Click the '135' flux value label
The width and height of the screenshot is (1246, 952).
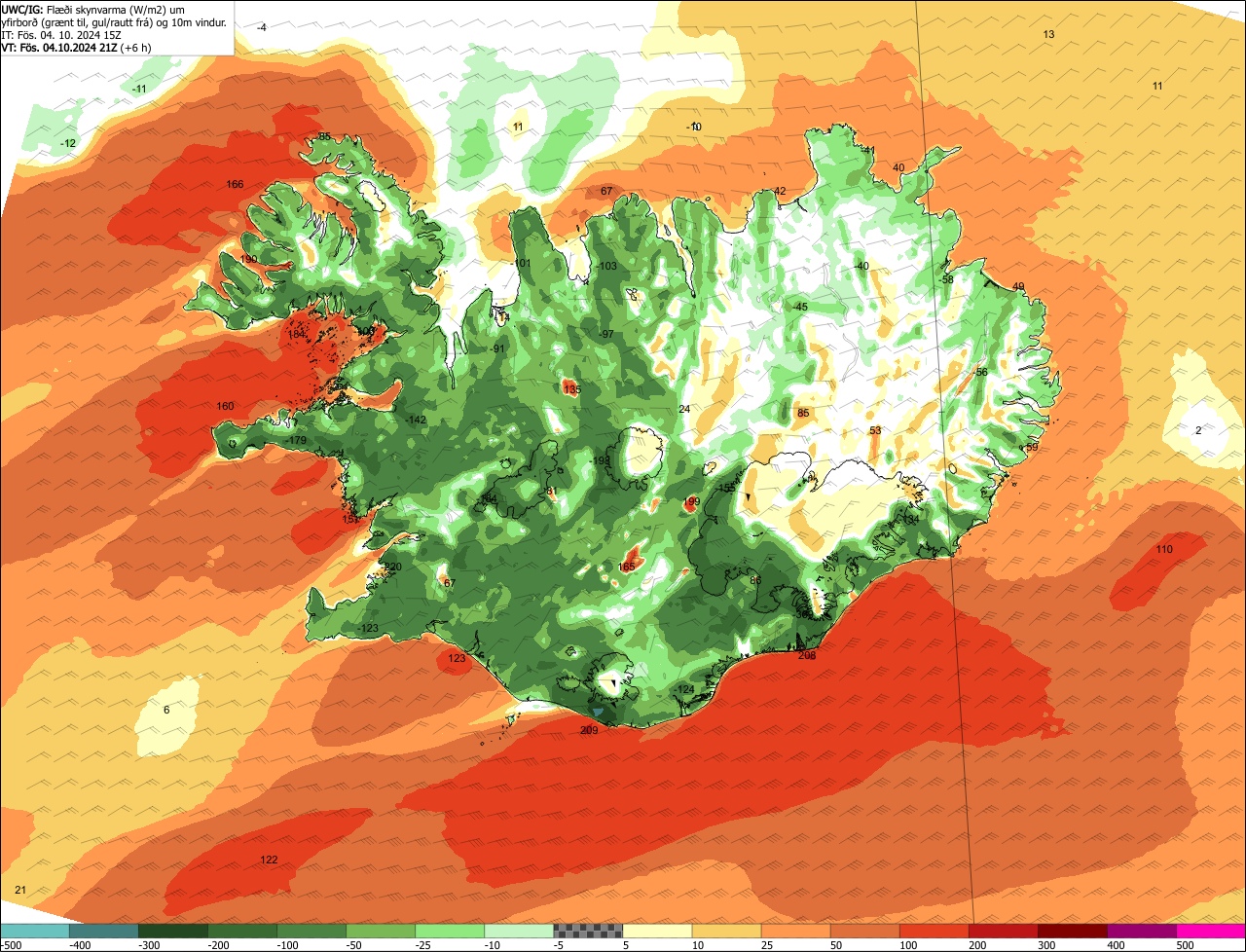pos(571,390)
